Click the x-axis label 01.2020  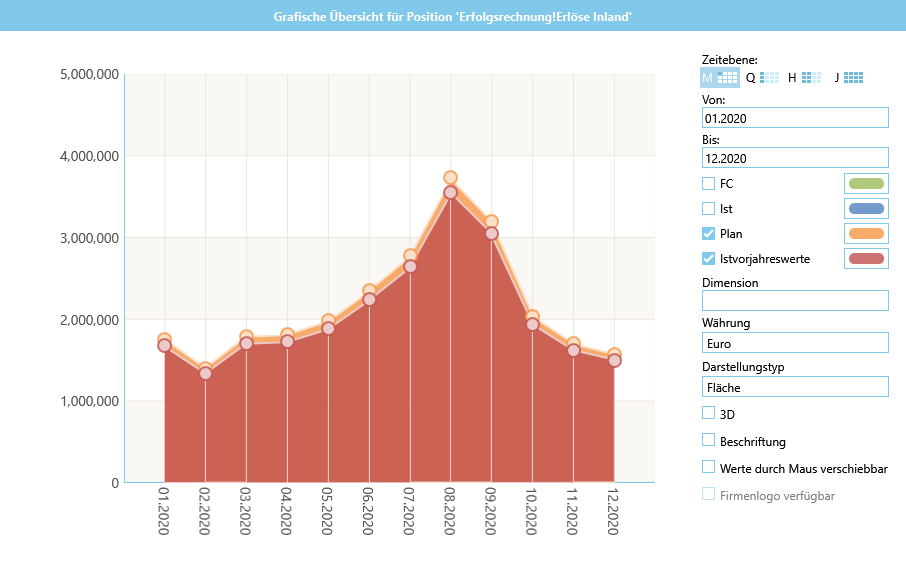pyautogui.click(x=164, y=511)
